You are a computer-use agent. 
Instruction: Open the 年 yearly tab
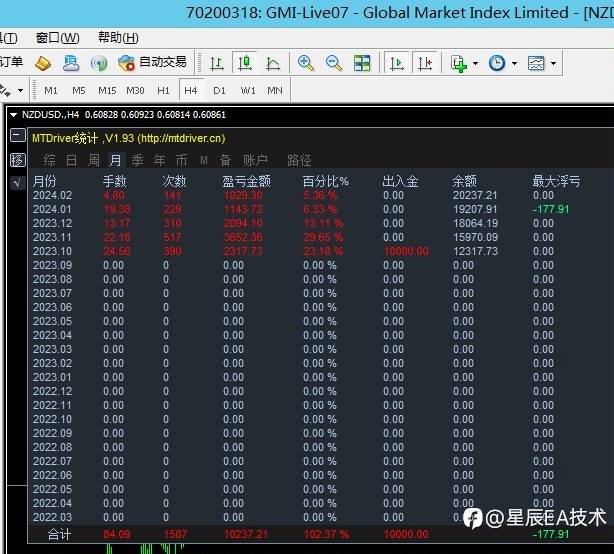pyautogui.click(x=159, y=160)
